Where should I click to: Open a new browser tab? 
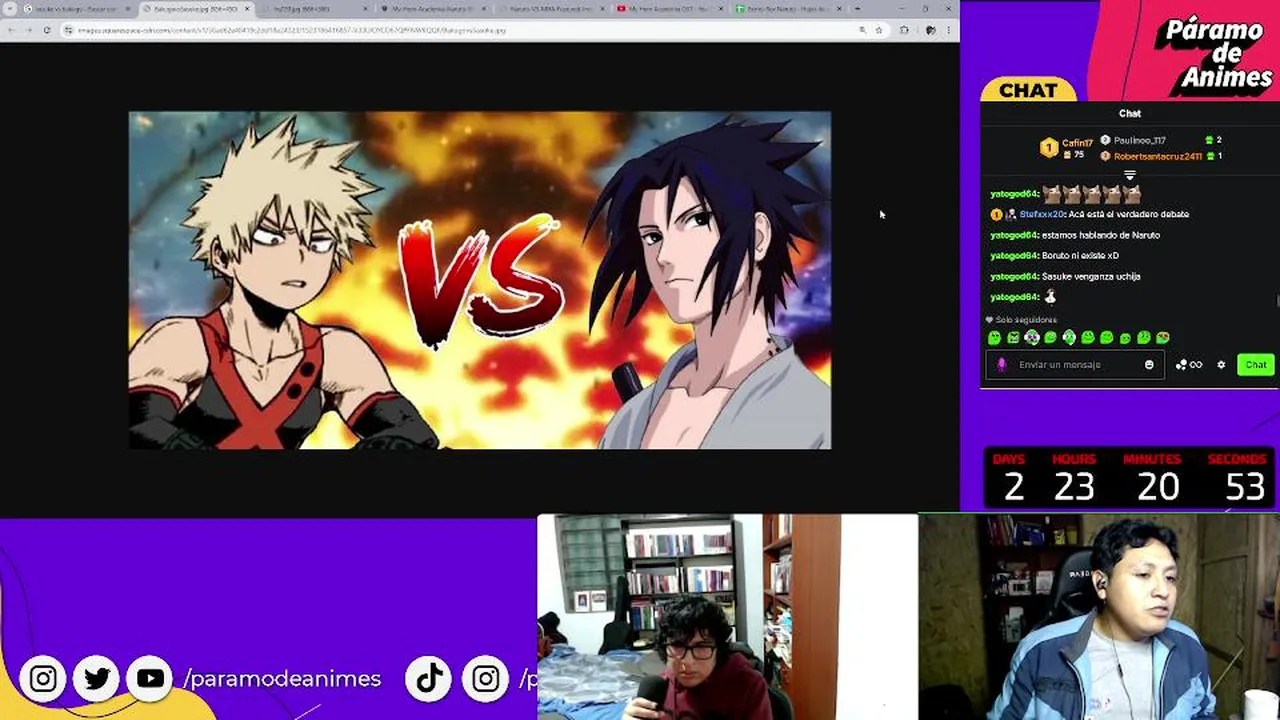pyautogui.click(x=857, y=9)
